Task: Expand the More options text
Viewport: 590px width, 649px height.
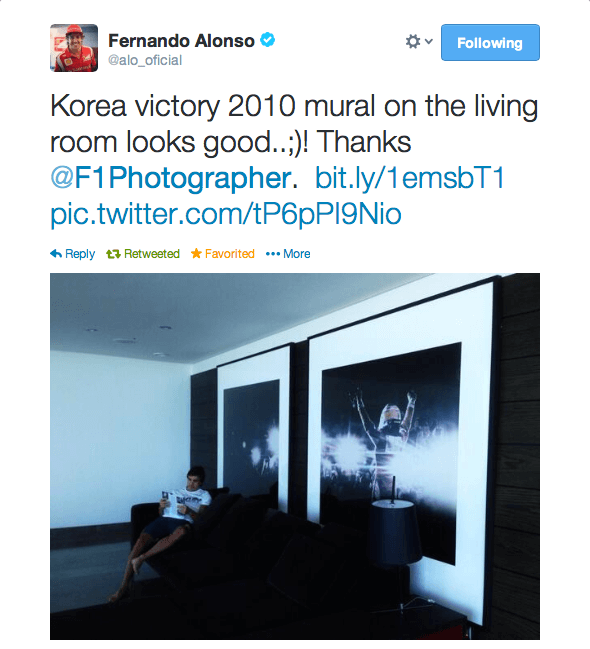Action: click(x=296, y=254)
